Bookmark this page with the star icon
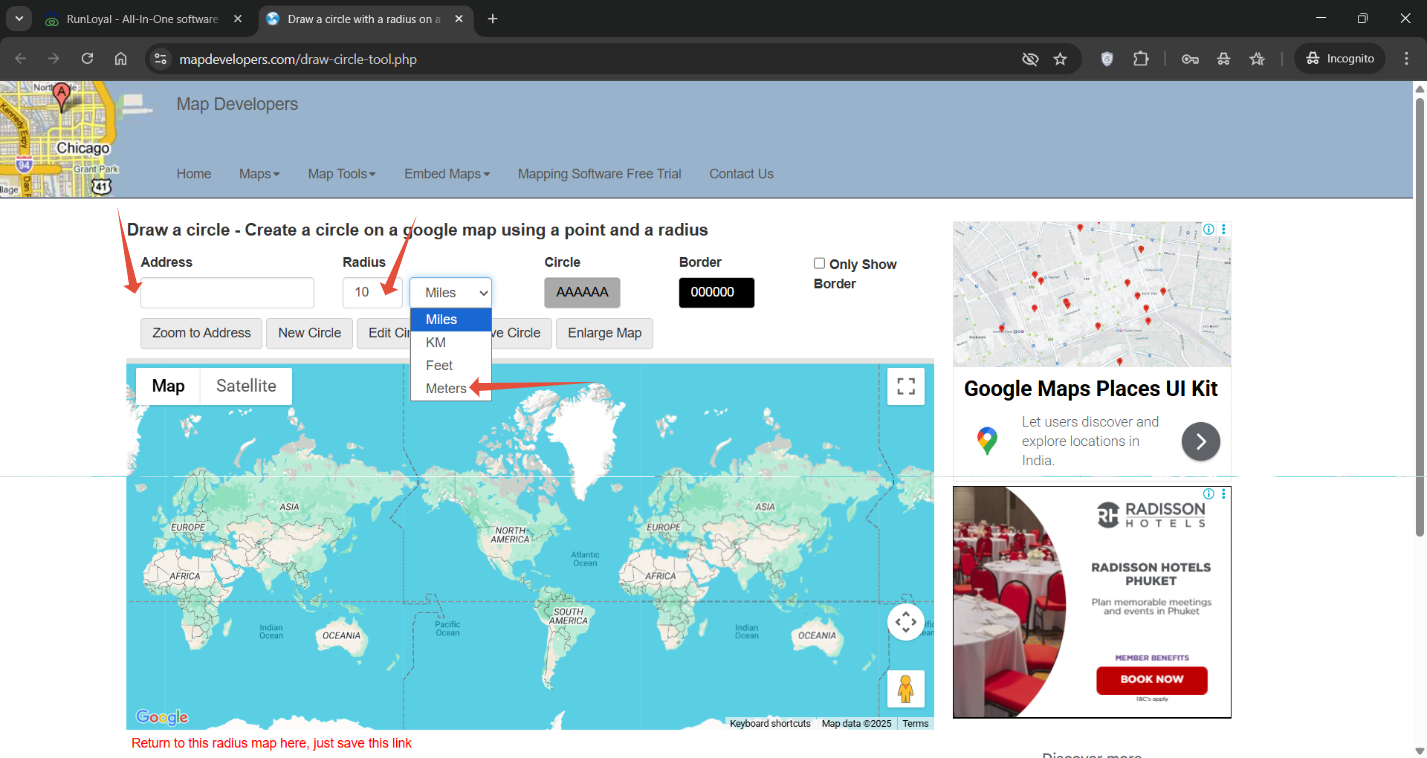The image size is (1427, 758). pyautogui.click(x=1060, y=59)
